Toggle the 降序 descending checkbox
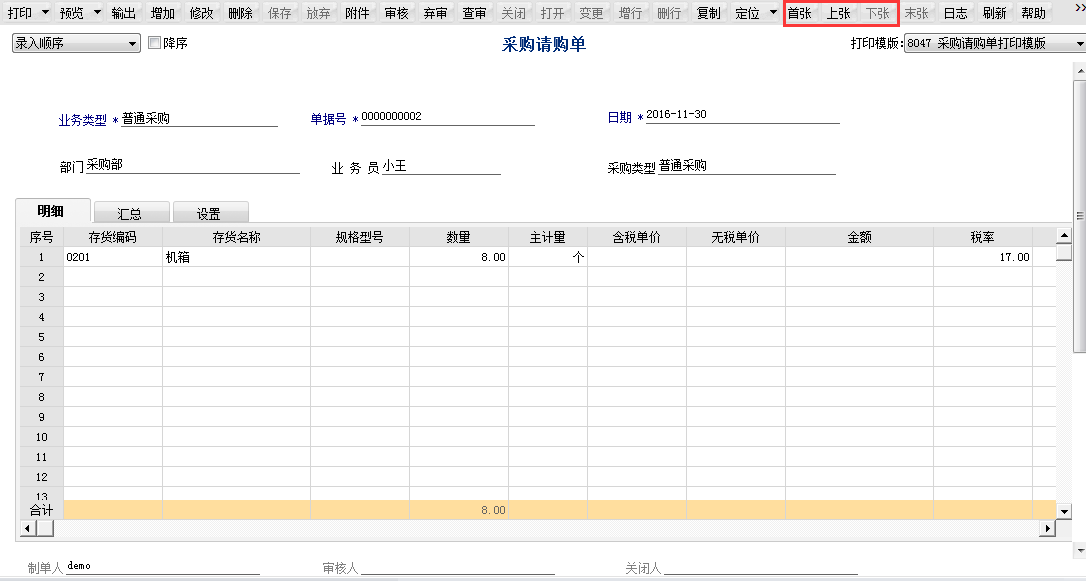Screen dimensions: 1086x581 [x=154, y=44]
